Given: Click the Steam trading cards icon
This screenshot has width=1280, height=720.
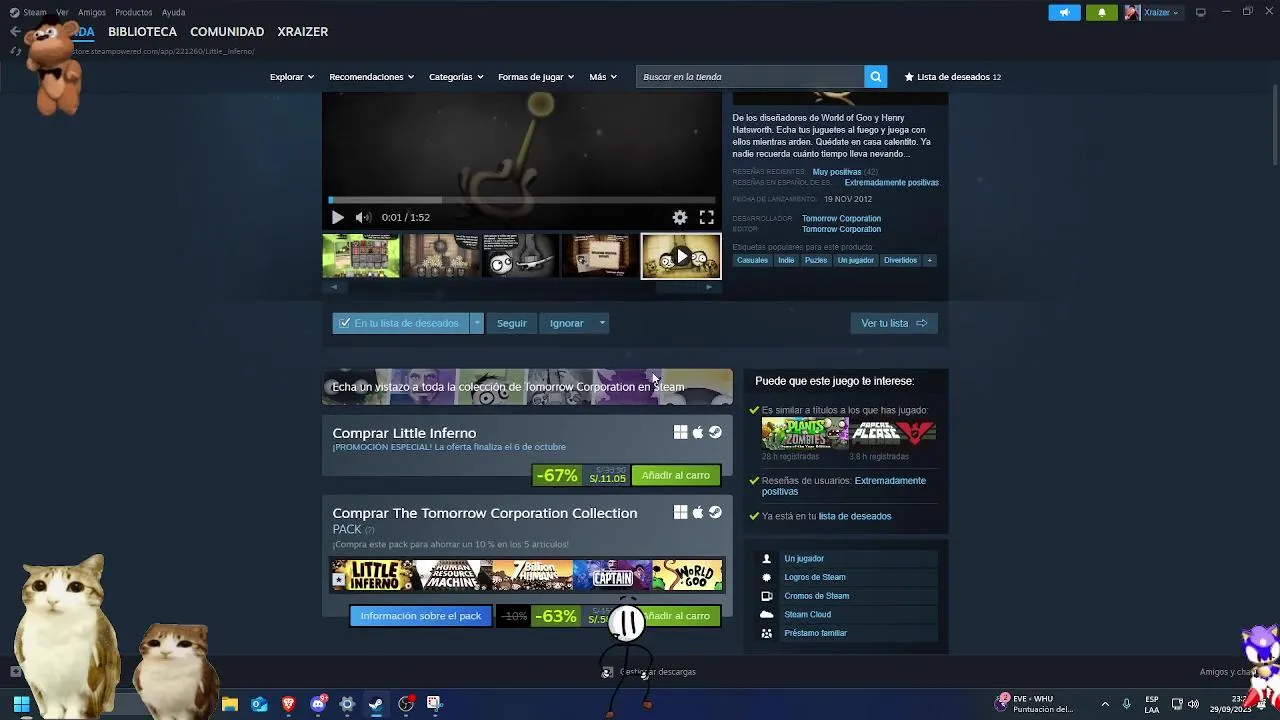Looking at the screenshot, I should point(767,596).
